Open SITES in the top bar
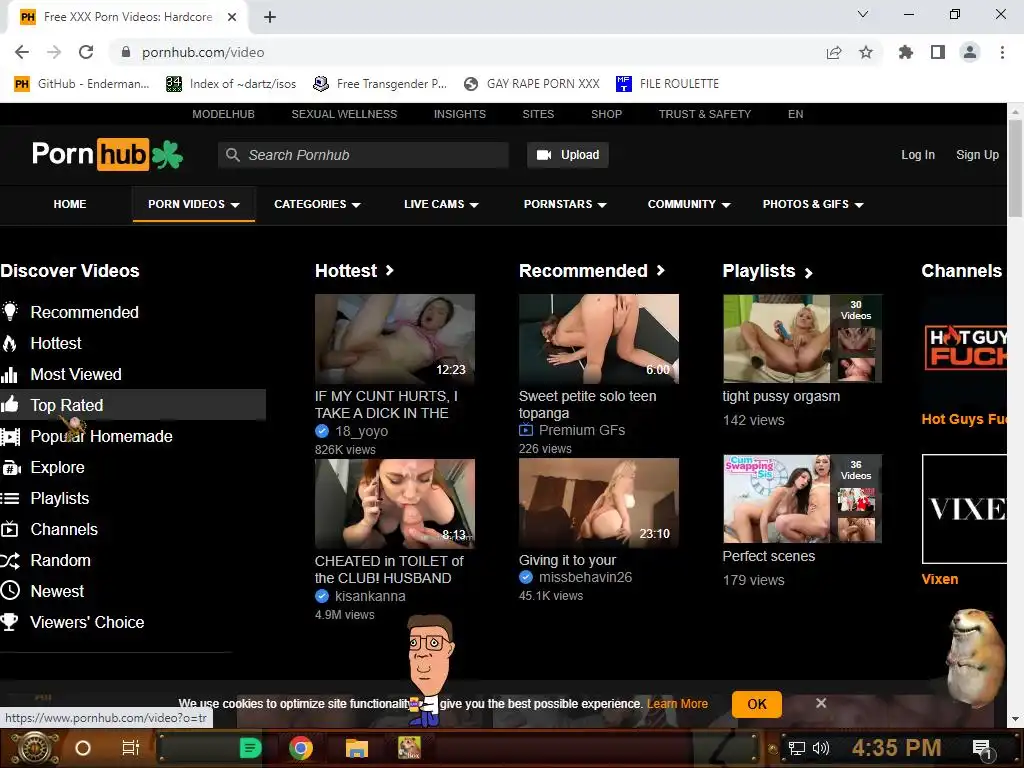Screen dimensions: 1024x768 tap(538, 114)
